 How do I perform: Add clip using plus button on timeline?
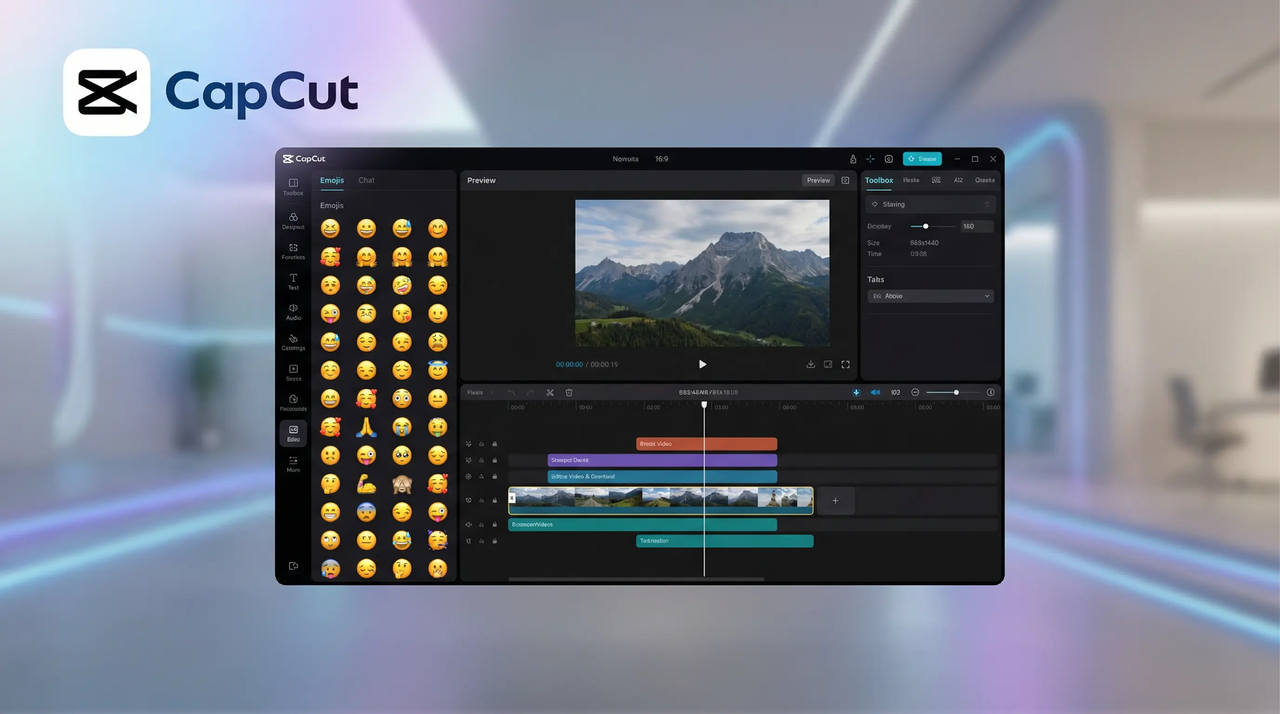835,501
